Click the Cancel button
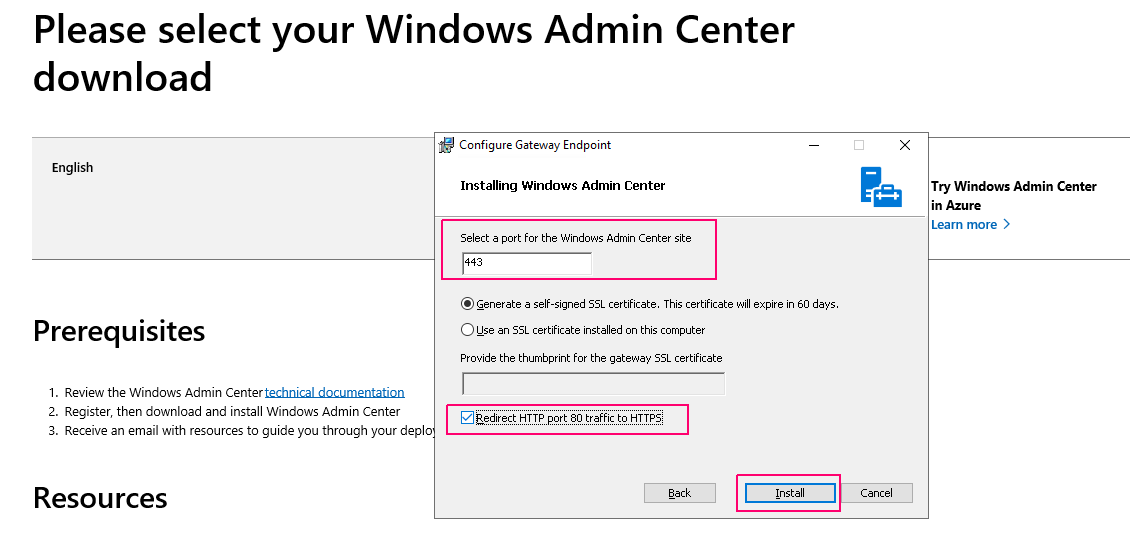 tap(876, 493)
